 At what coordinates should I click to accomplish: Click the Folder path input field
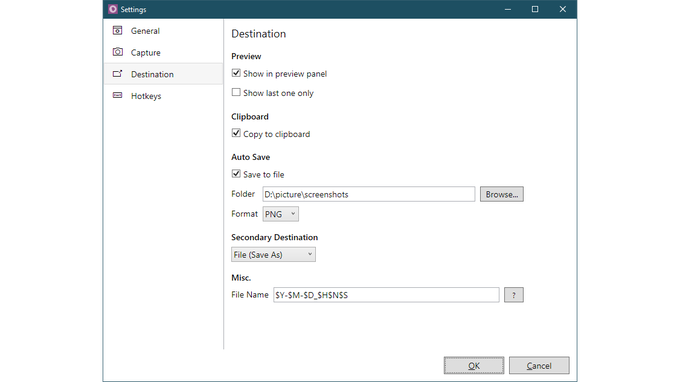click(x=369, y=194)
